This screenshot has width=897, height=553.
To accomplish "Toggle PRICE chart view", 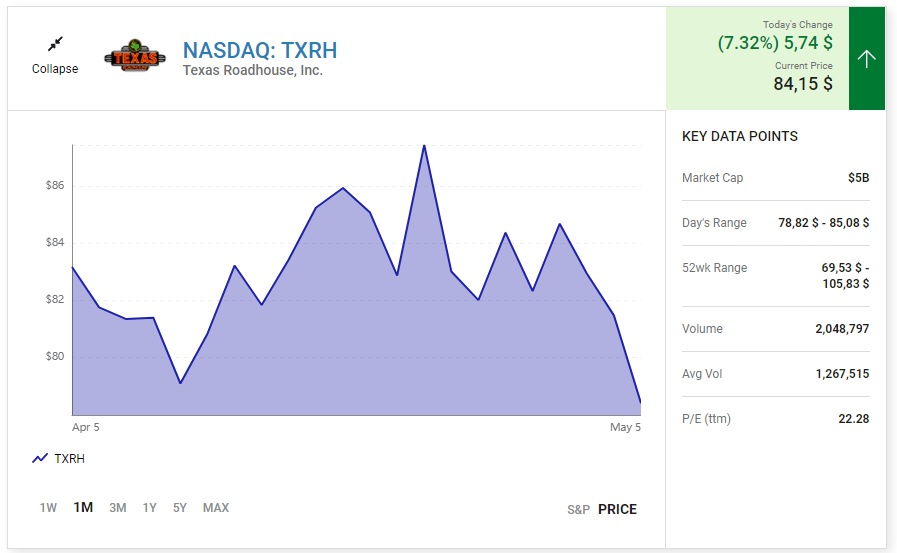I will pyautogui.click(x=617, y=509).
